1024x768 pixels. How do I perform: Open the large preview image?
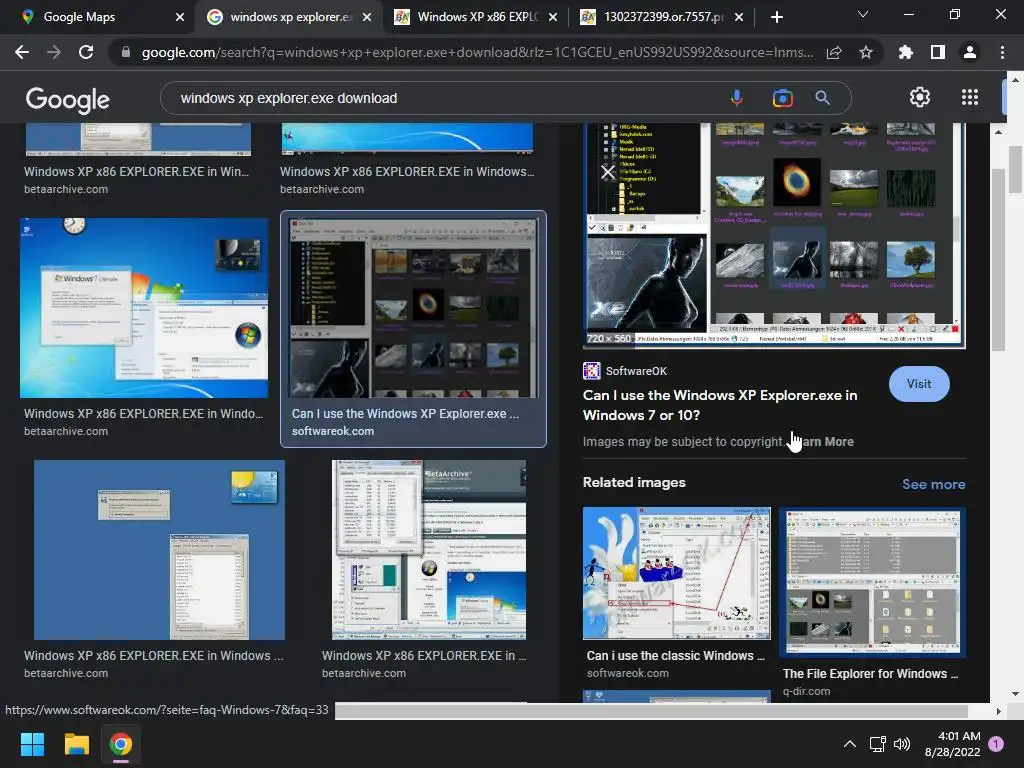[x=774, y=236]
